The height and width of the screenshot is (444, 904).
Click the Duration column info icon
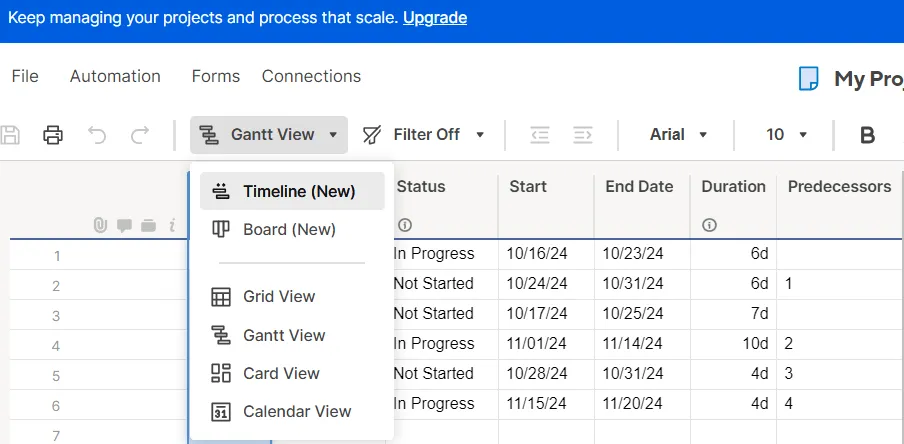pos(709,225)
